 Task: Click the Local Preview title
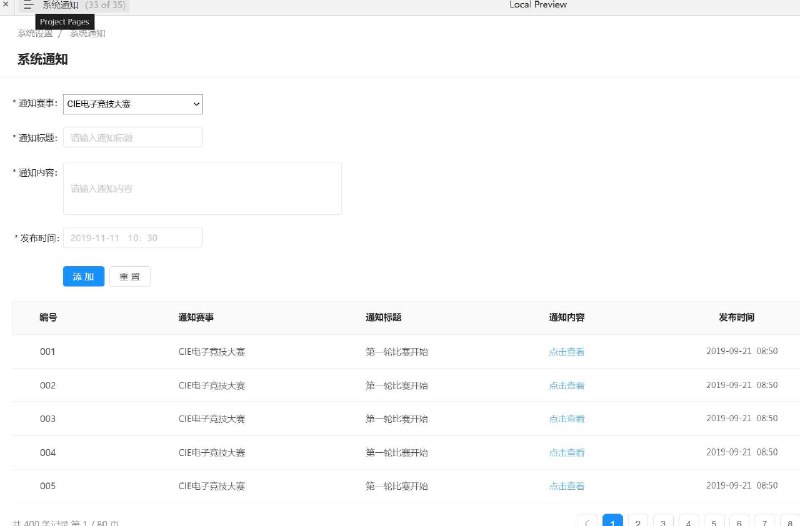pos(538,5)
